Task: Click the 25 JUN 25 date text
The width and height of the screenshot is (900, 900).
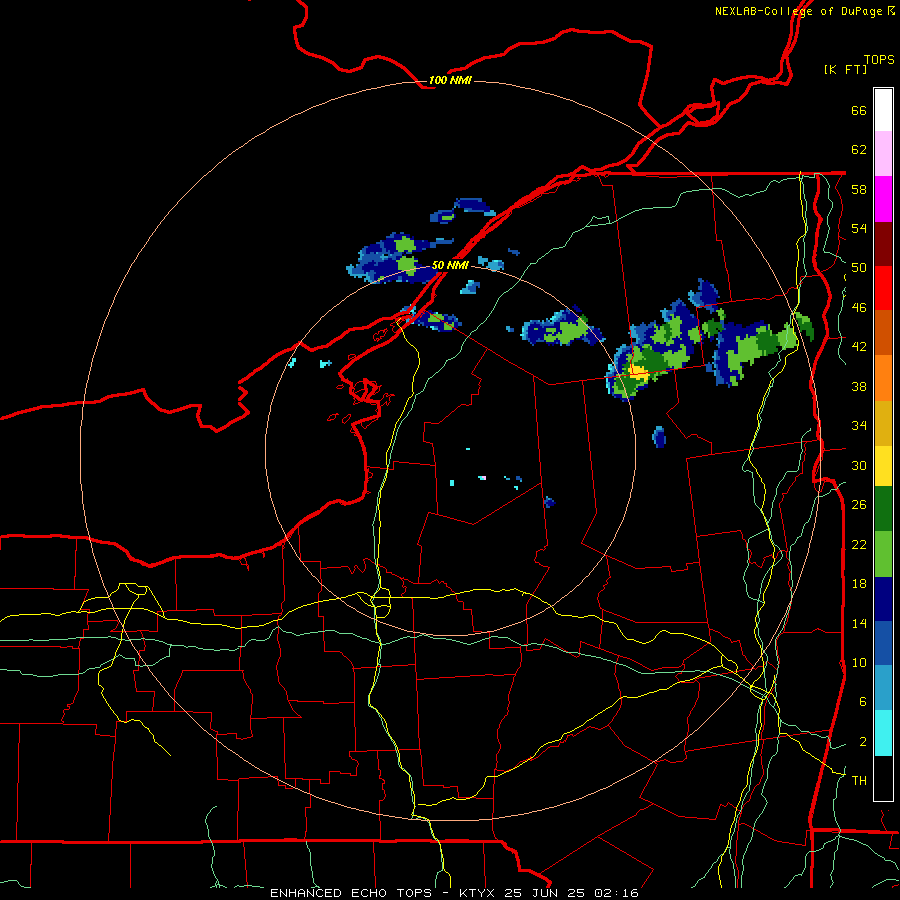Action: pos(545,893)
